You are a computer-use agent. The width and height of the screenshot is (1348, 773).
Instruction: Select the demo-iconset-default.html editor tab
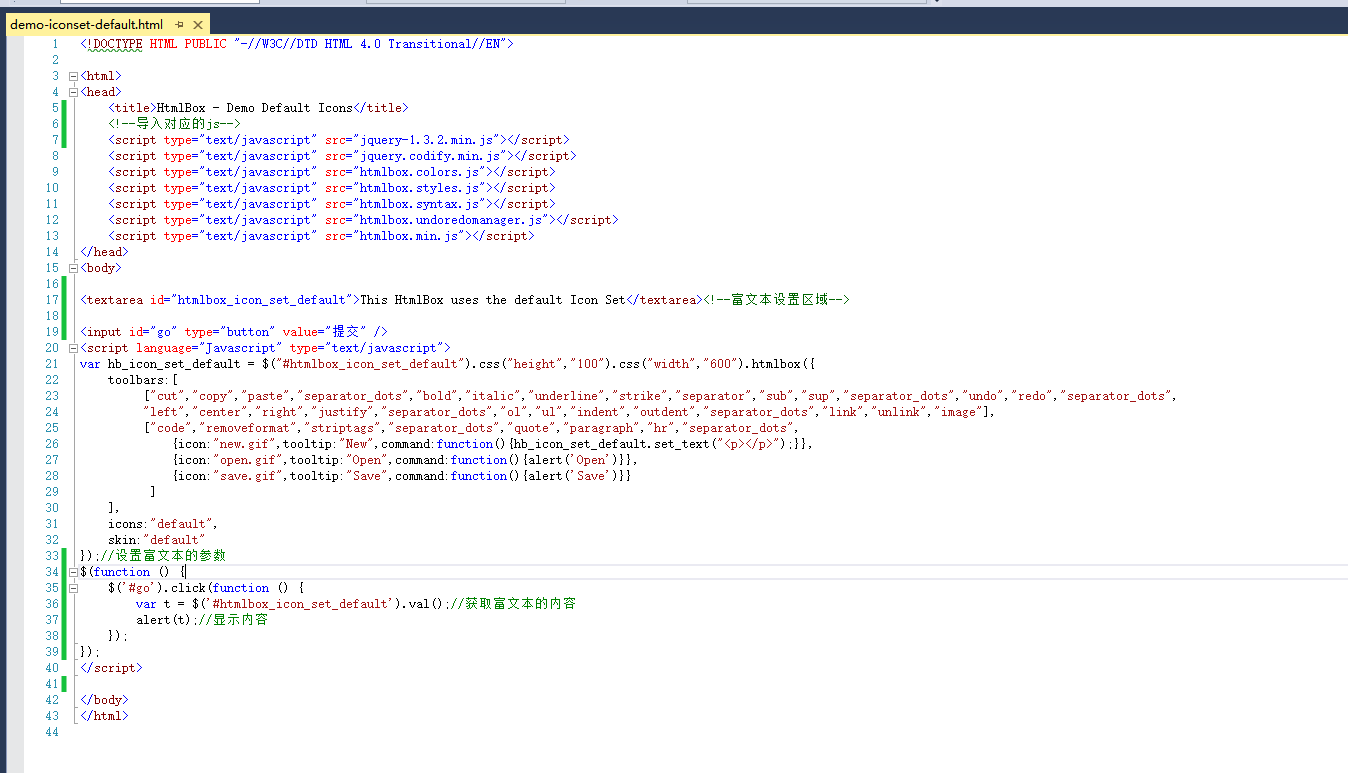coord(86,24)
